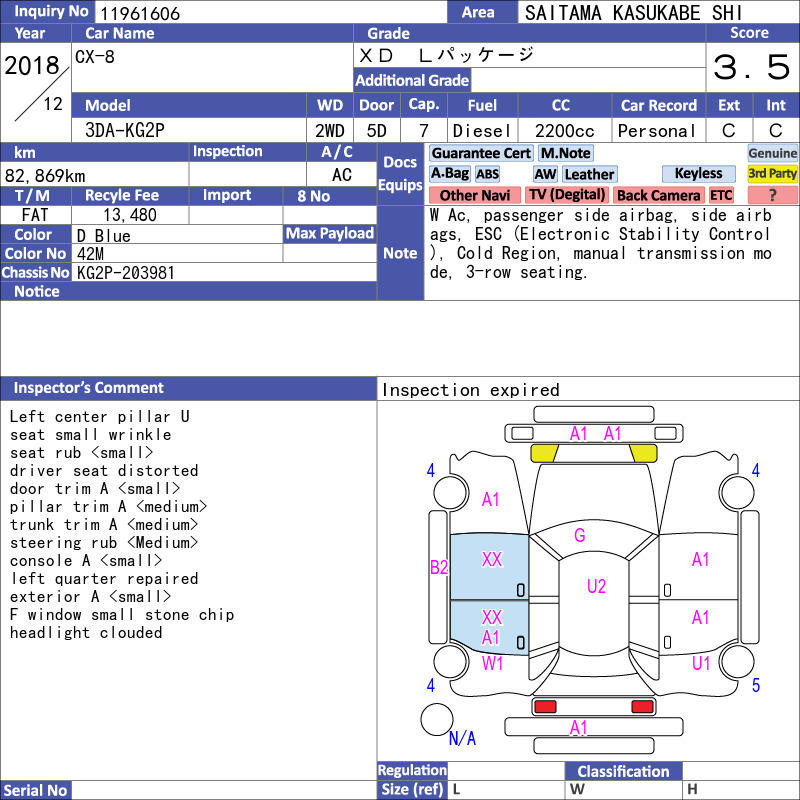This screenshot has width=800, height=800.
Task: Click the FAT transmission value
Action: (35, 215)
